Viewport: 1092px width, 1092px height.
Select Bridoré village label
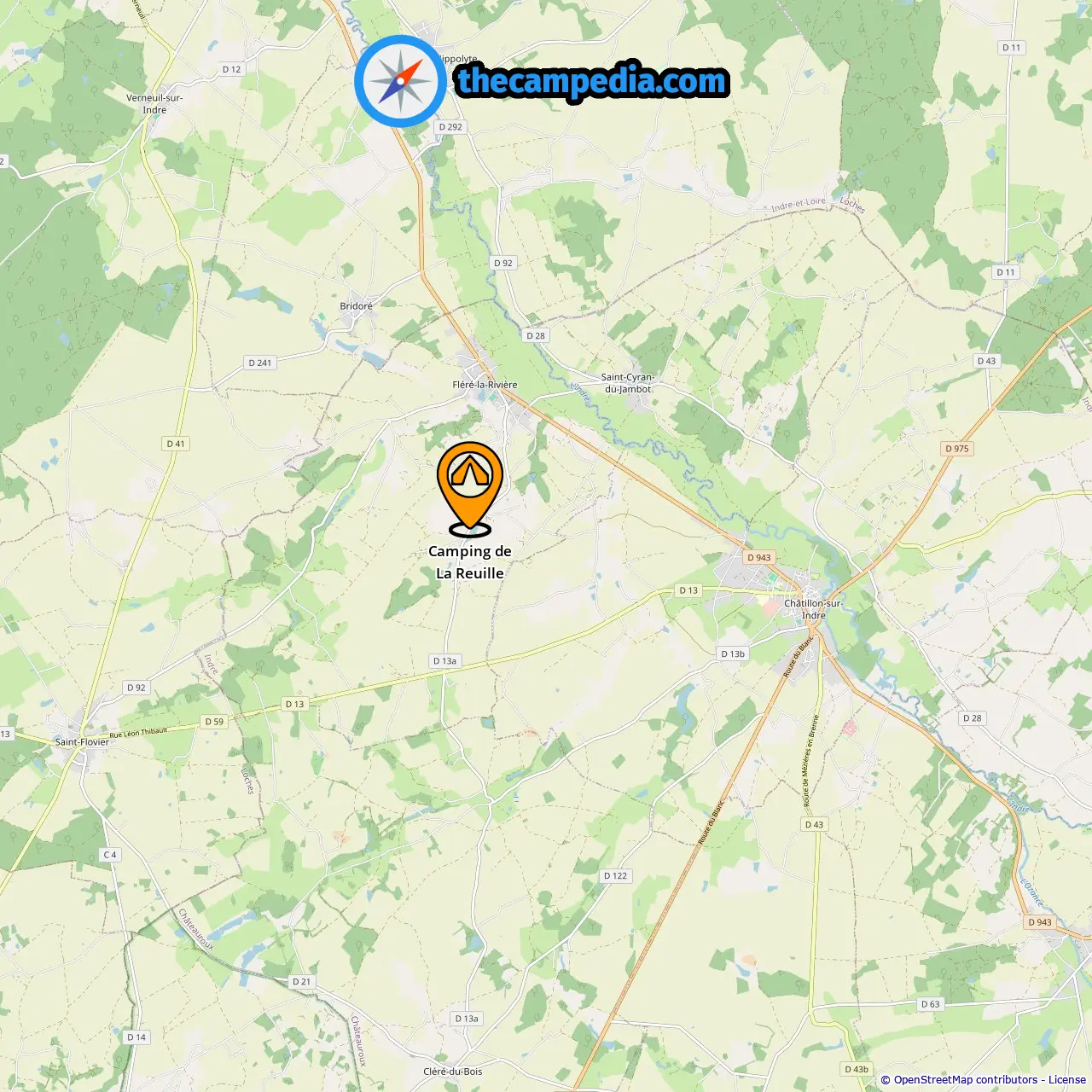[x=357, y=306]
